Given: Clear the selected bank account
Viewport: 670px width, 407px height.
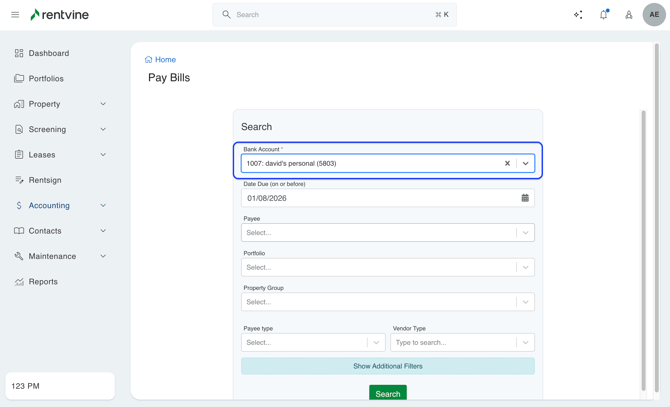Looking at the screenshot, I should point(507,163).
